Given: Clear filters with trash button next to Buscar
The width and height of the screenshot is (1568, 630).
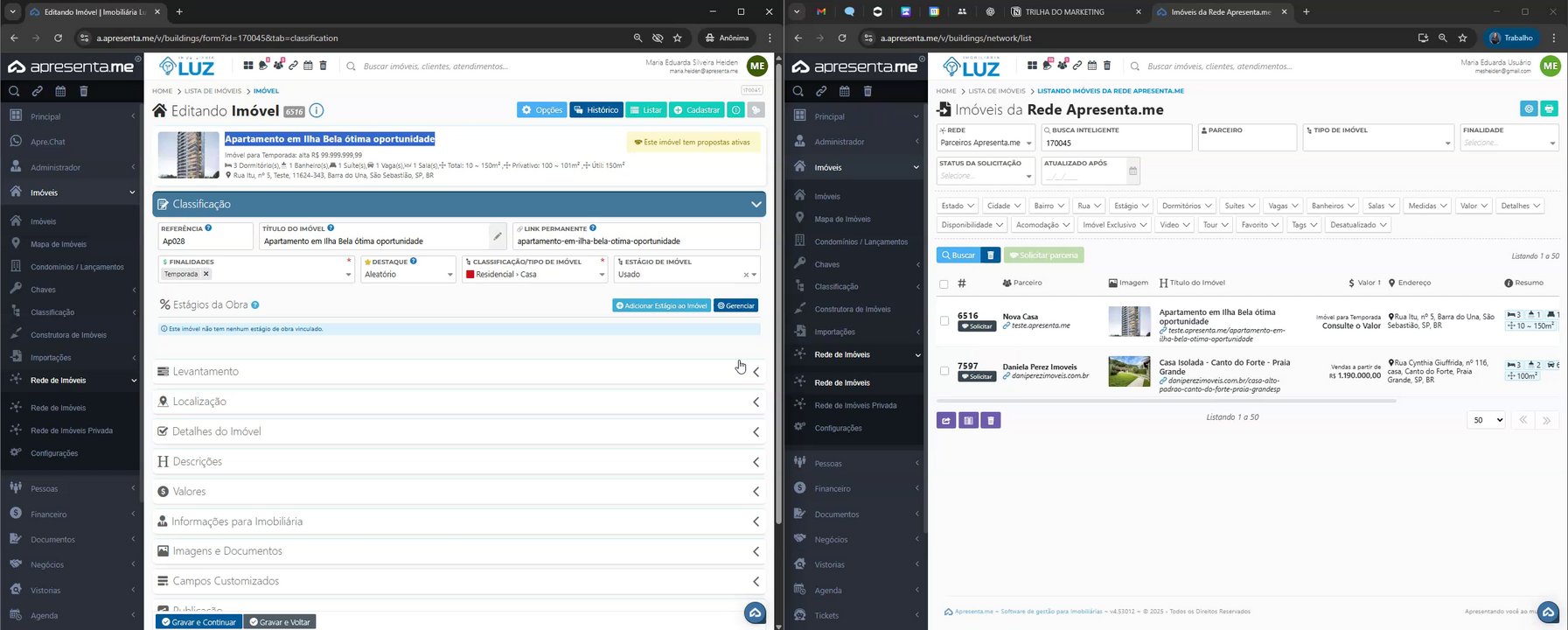Looking at the screenshot, I should [990, 255].
